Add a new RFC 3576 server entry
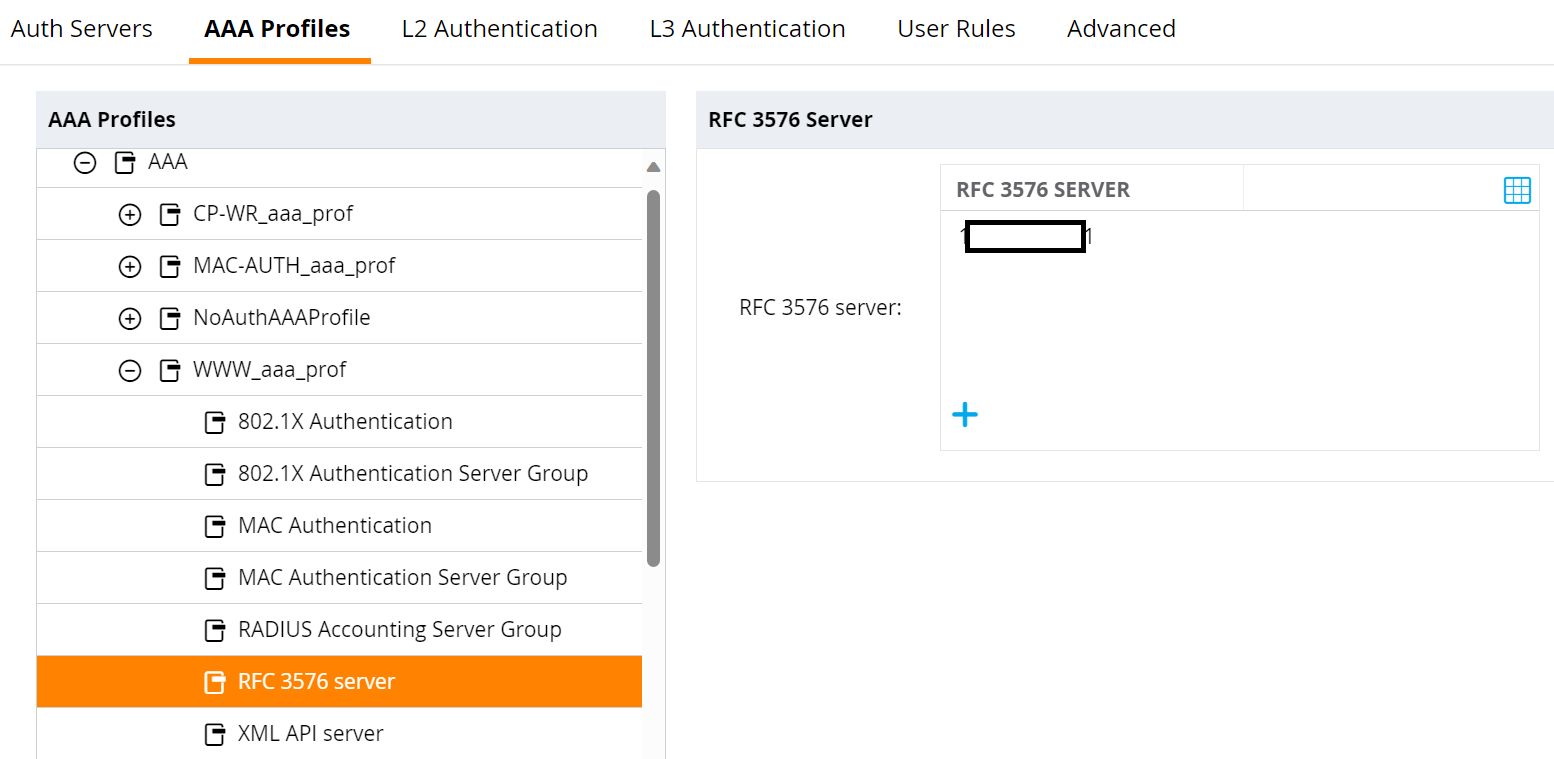1554x759 pixels. click(965, 414)
